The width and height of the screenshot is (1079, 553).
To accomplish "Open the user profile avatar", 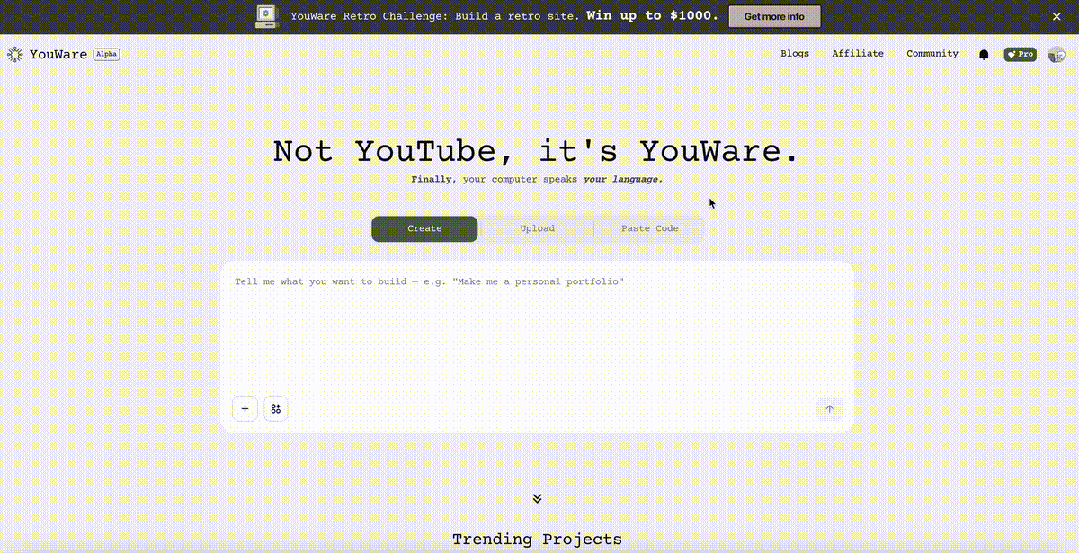I will [1056, 55].
